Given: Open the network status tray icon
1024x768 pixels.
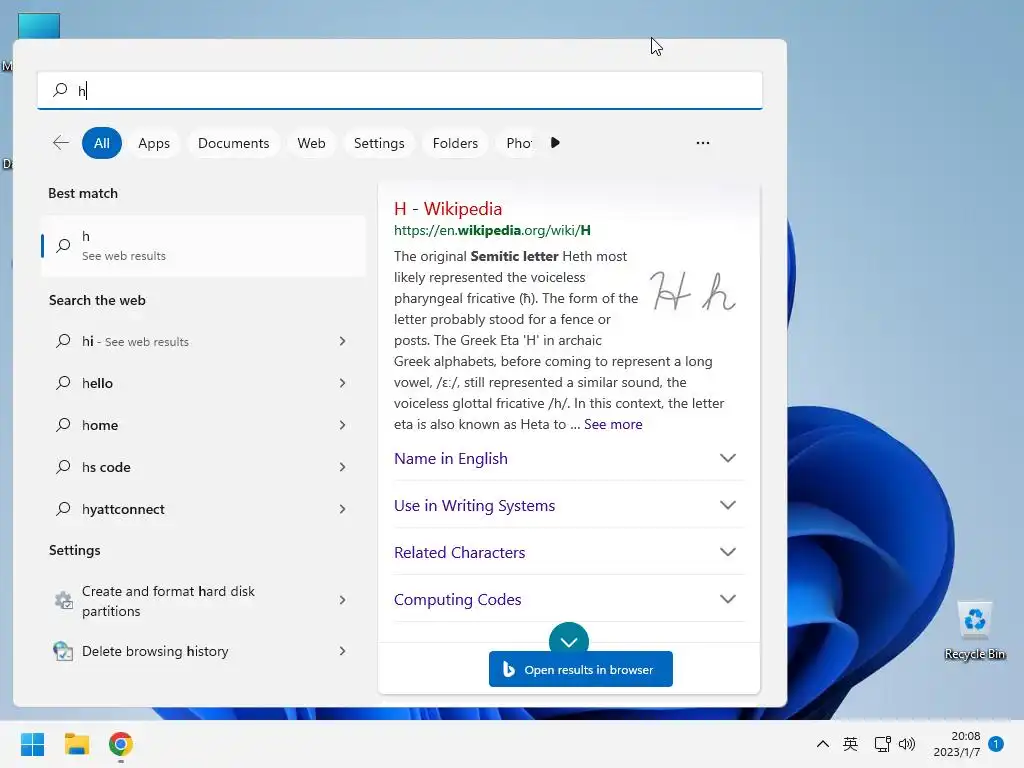Looking at the screenshot, I should point(882,744).
